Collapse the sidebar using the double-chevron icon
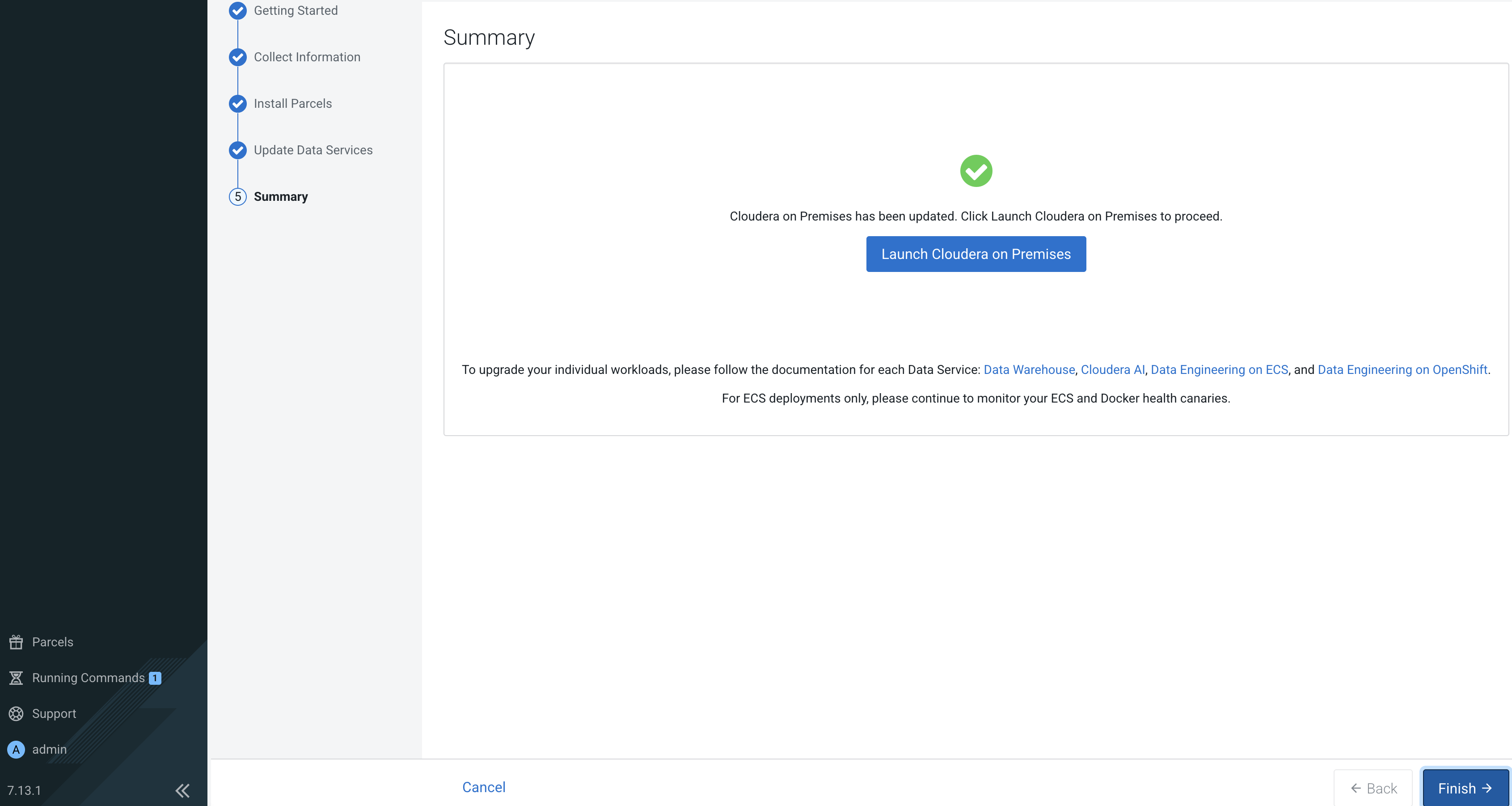The image size is (1512, 806). [182, 791]
